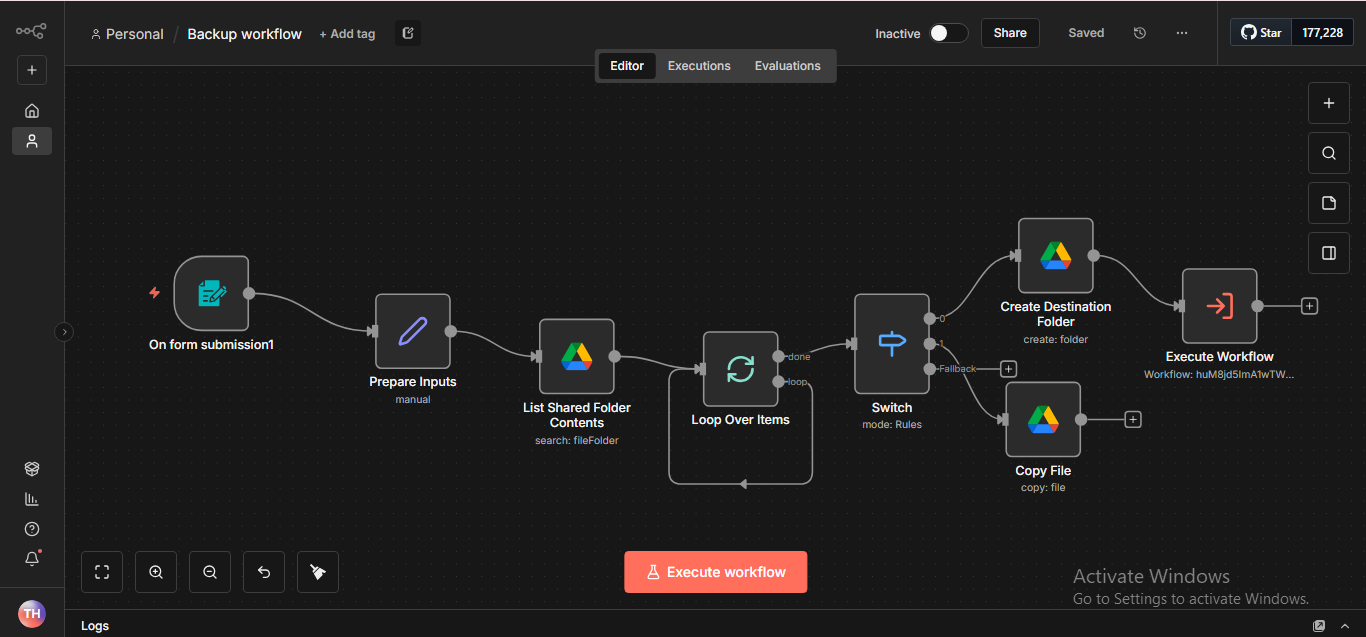Image resolution: width=1366 pixels, height=637 pixels.
Task: Open the three-dot workflow options menu
Action: [1182, 33]
